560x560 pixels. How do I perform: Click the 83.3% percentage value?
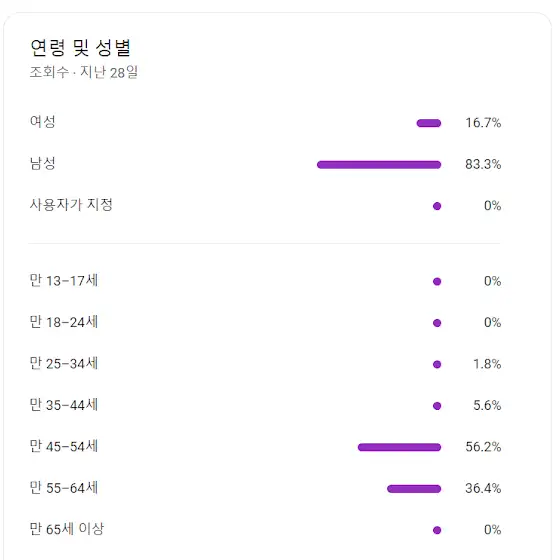(483, 164)
